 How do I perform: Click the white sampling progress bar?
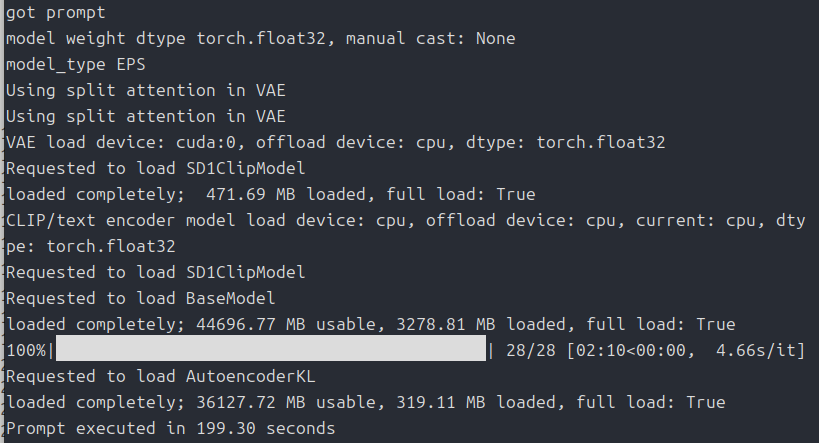[270, 350]
